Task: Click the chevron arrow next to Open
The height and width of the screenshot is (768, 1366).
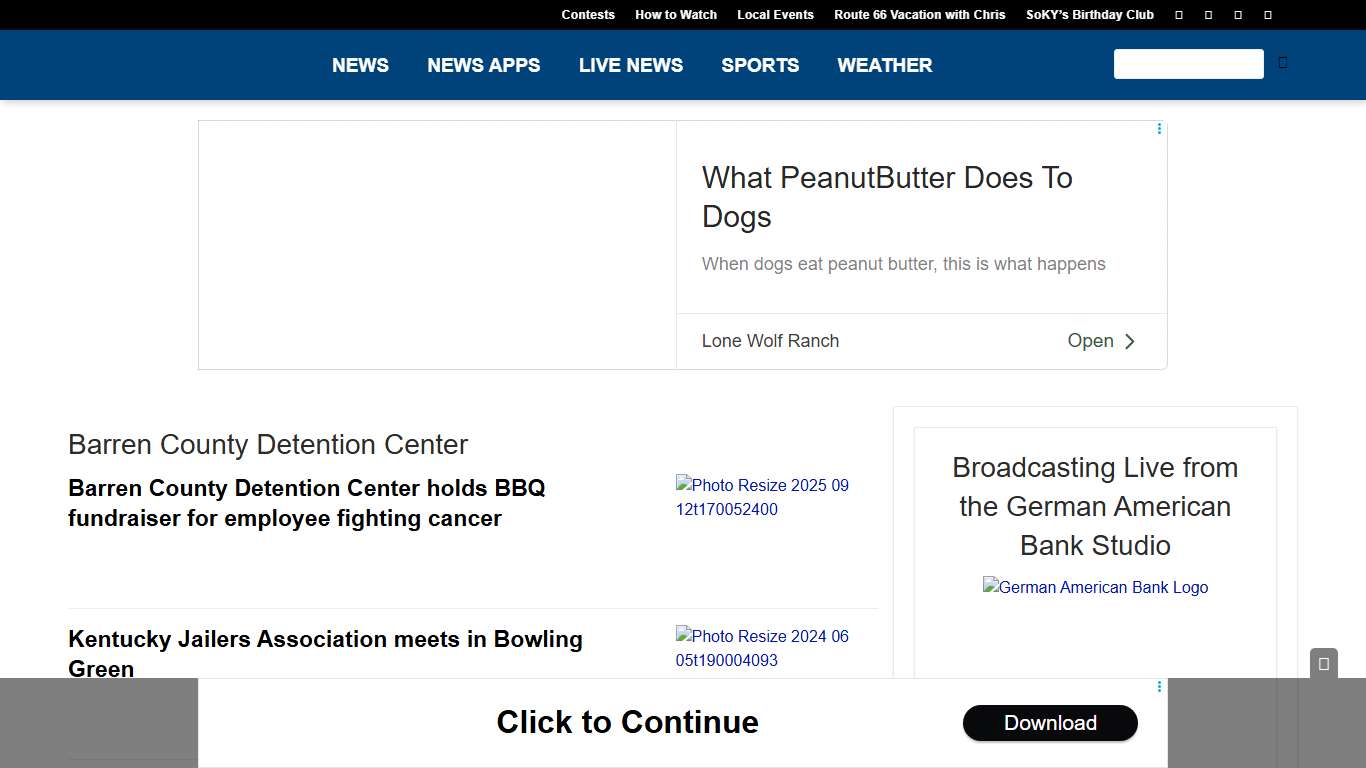Action: (x=1130, y=341)
